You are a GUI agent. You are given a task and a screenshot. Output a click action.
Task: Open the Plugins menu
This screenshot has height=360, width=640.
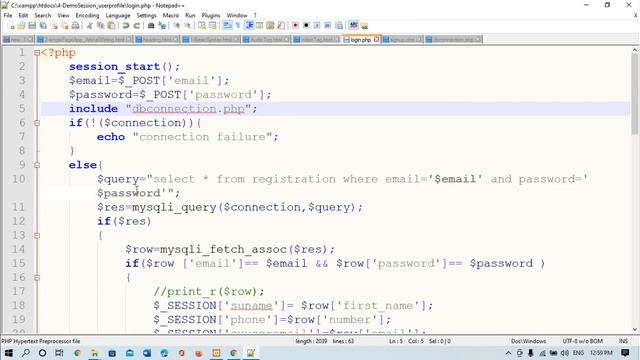pyautogui.click(x=211, y=16)
